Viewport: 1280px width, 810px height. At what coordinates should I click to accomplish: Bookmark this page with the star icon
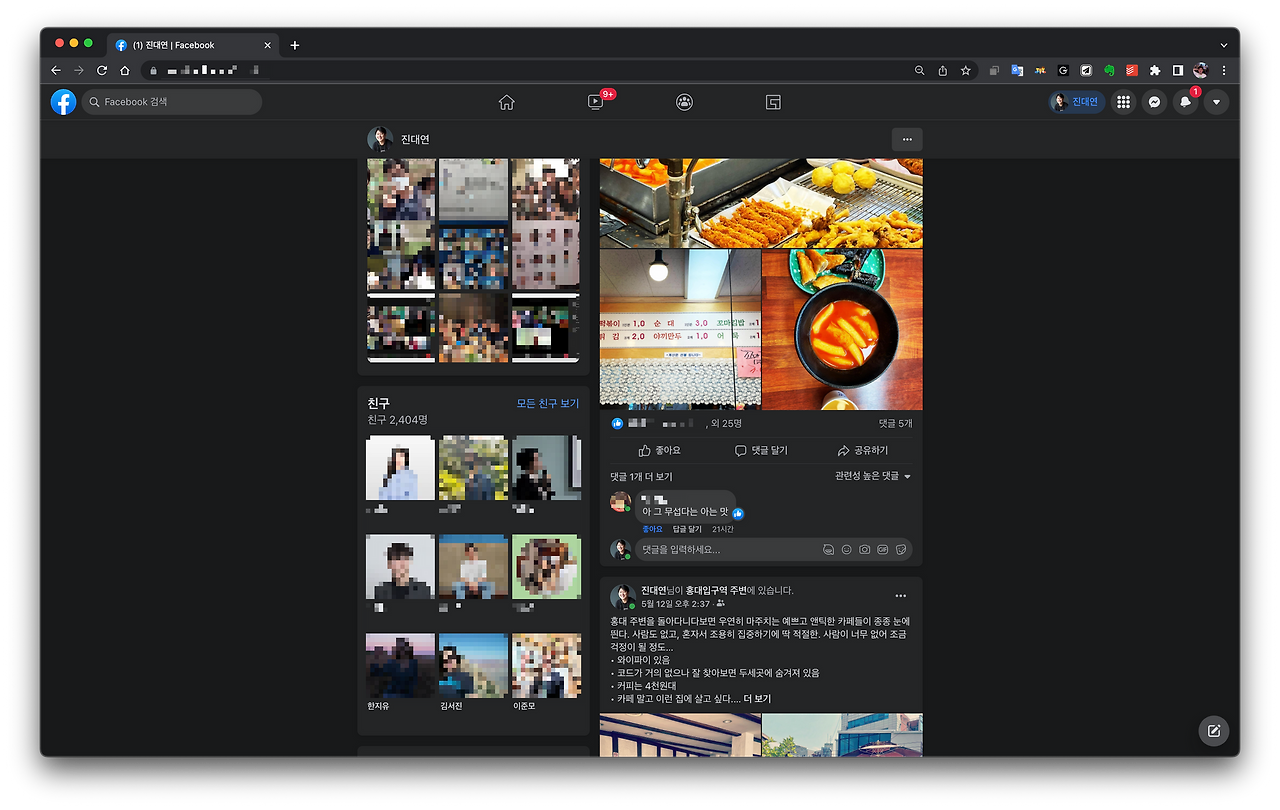pyautogui.click(x=966, y=71)
